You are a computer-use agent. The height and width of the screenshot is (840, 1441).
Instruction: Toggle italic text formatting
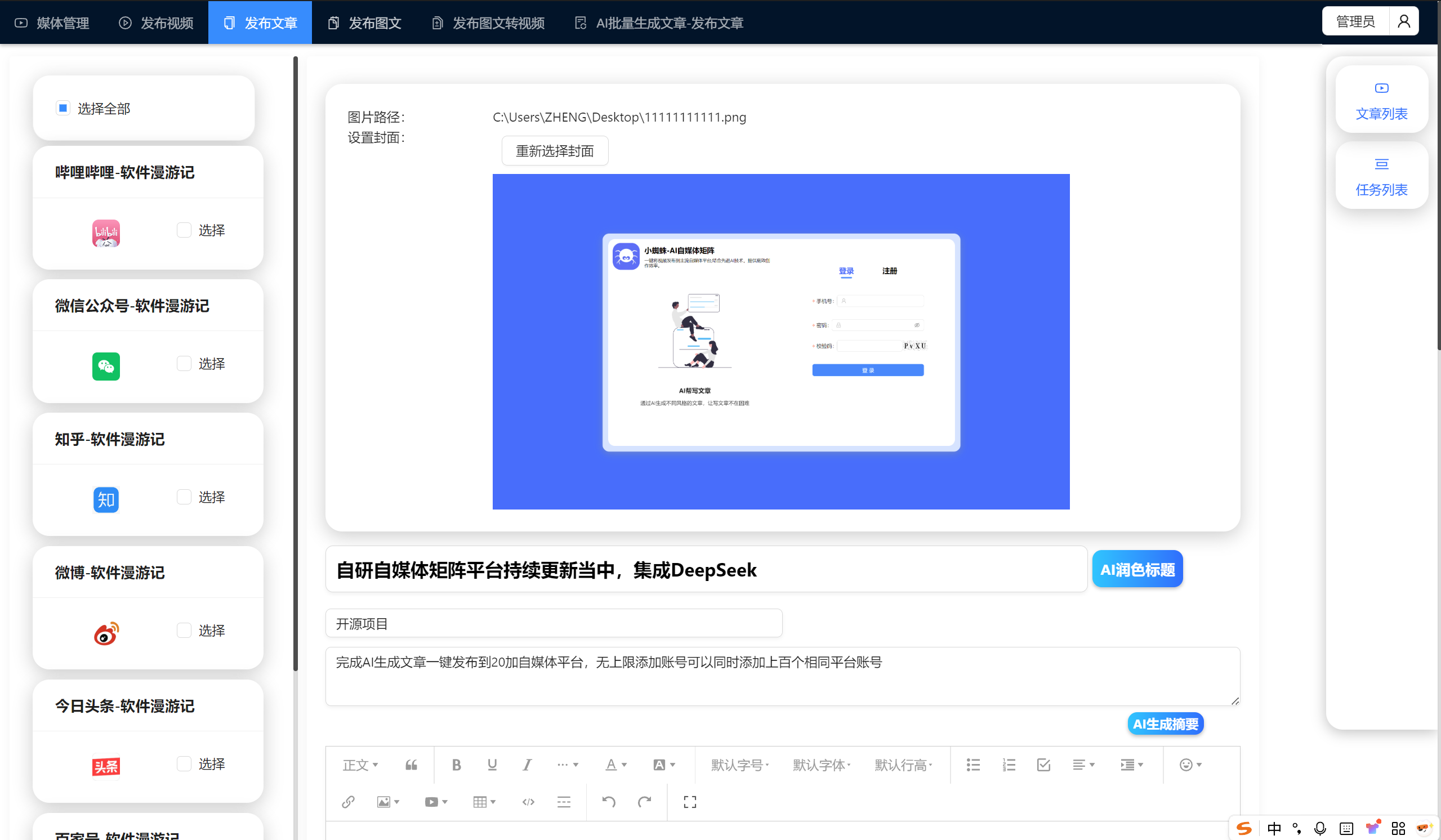pyautogui.click(x=527, y=765)
